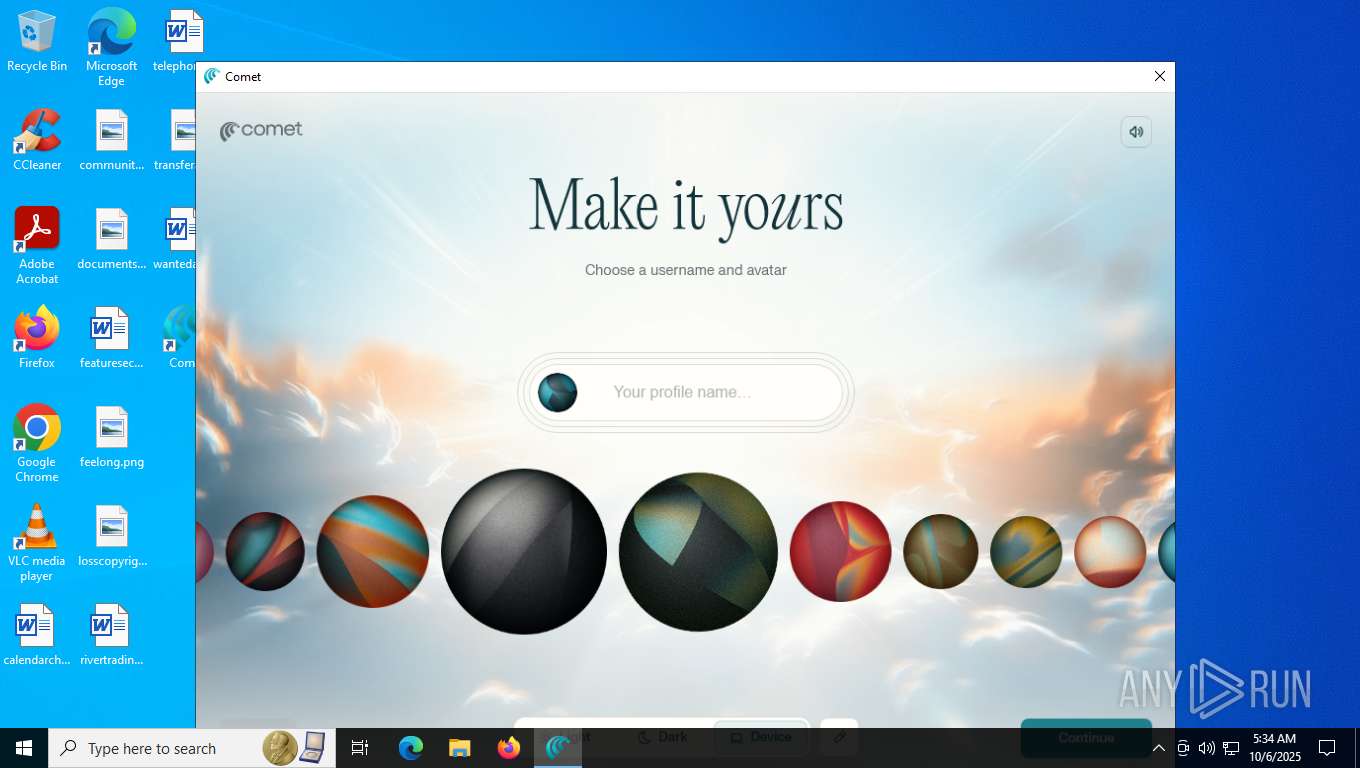This screenshot has height=768, width=1360.
Task: Open File Explorer from the taskbar
Action: (459, 748)
